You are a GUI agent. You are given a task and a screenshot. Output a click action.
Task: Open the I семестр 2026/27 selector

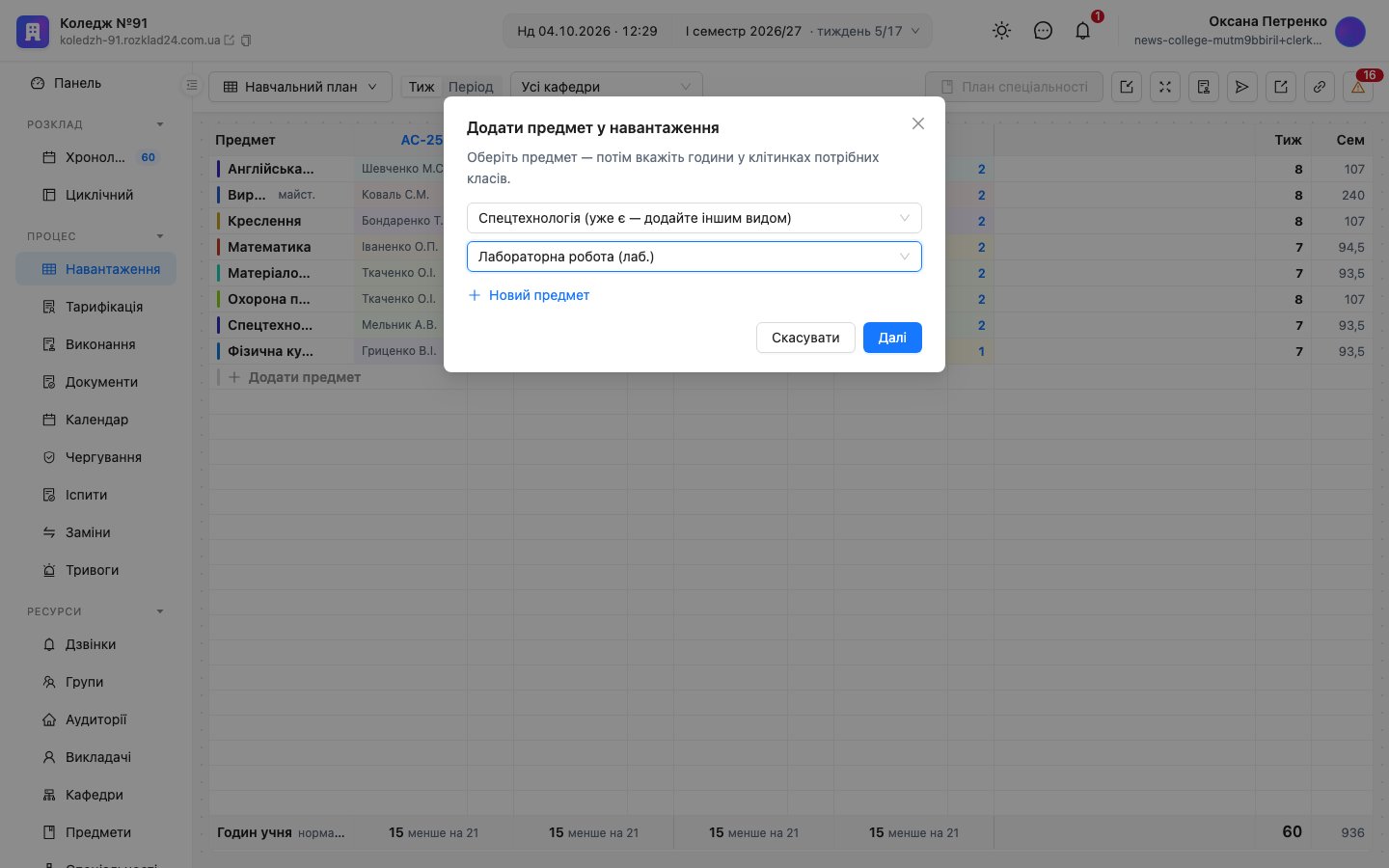click(x=803, y=31)
